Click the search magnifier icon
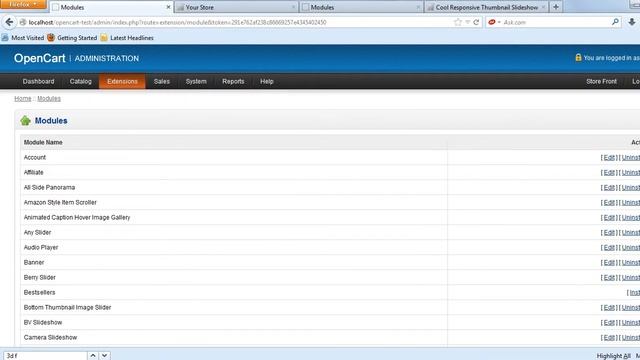Screen dimensions: 640x360 click(615, 22)
